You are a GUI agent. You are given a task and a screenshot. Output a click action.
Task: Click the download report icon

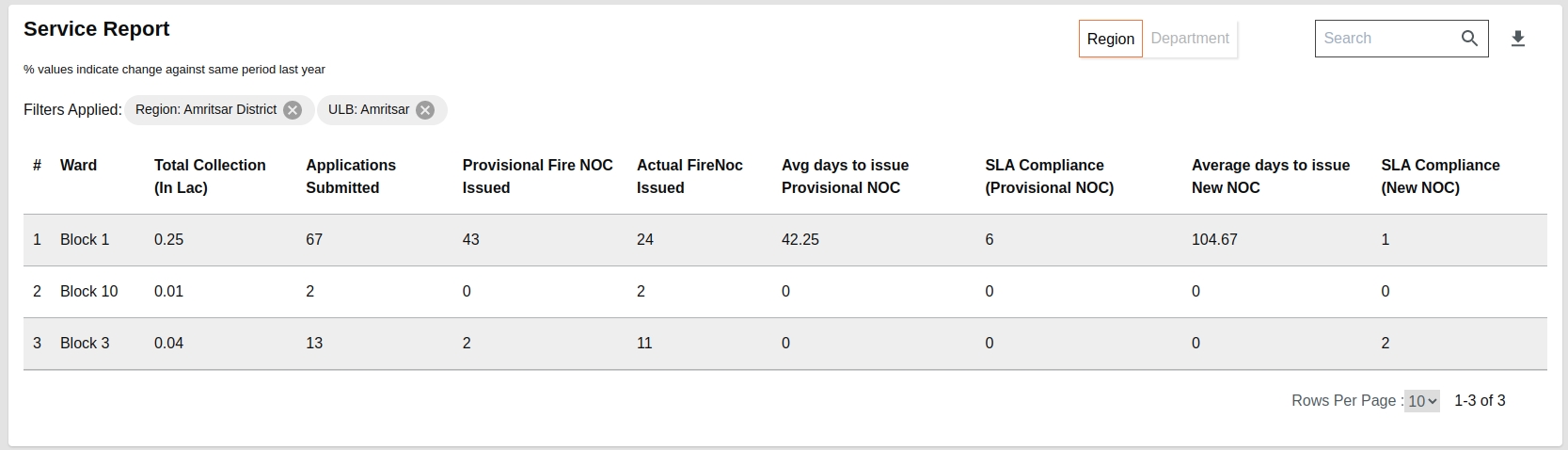1517,39
